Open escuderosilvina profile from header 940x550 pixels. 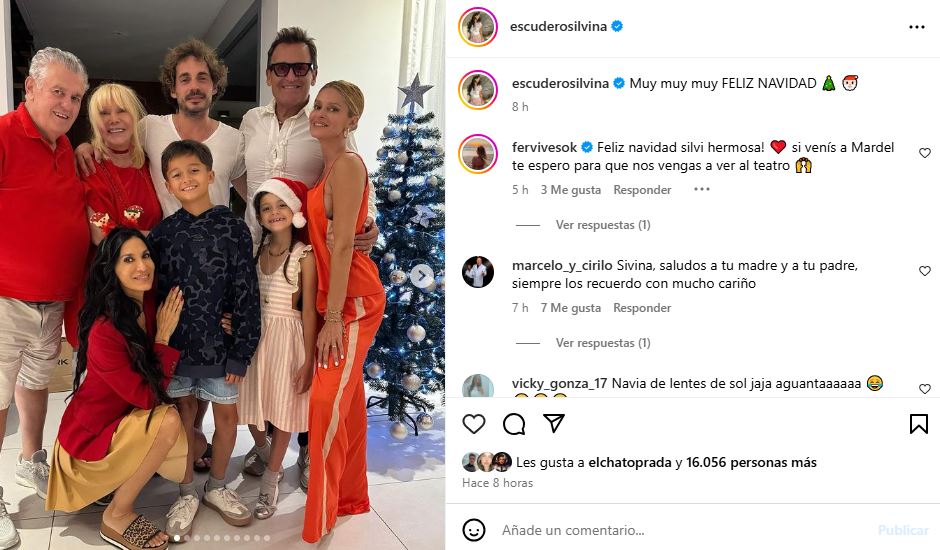[558, 26]
